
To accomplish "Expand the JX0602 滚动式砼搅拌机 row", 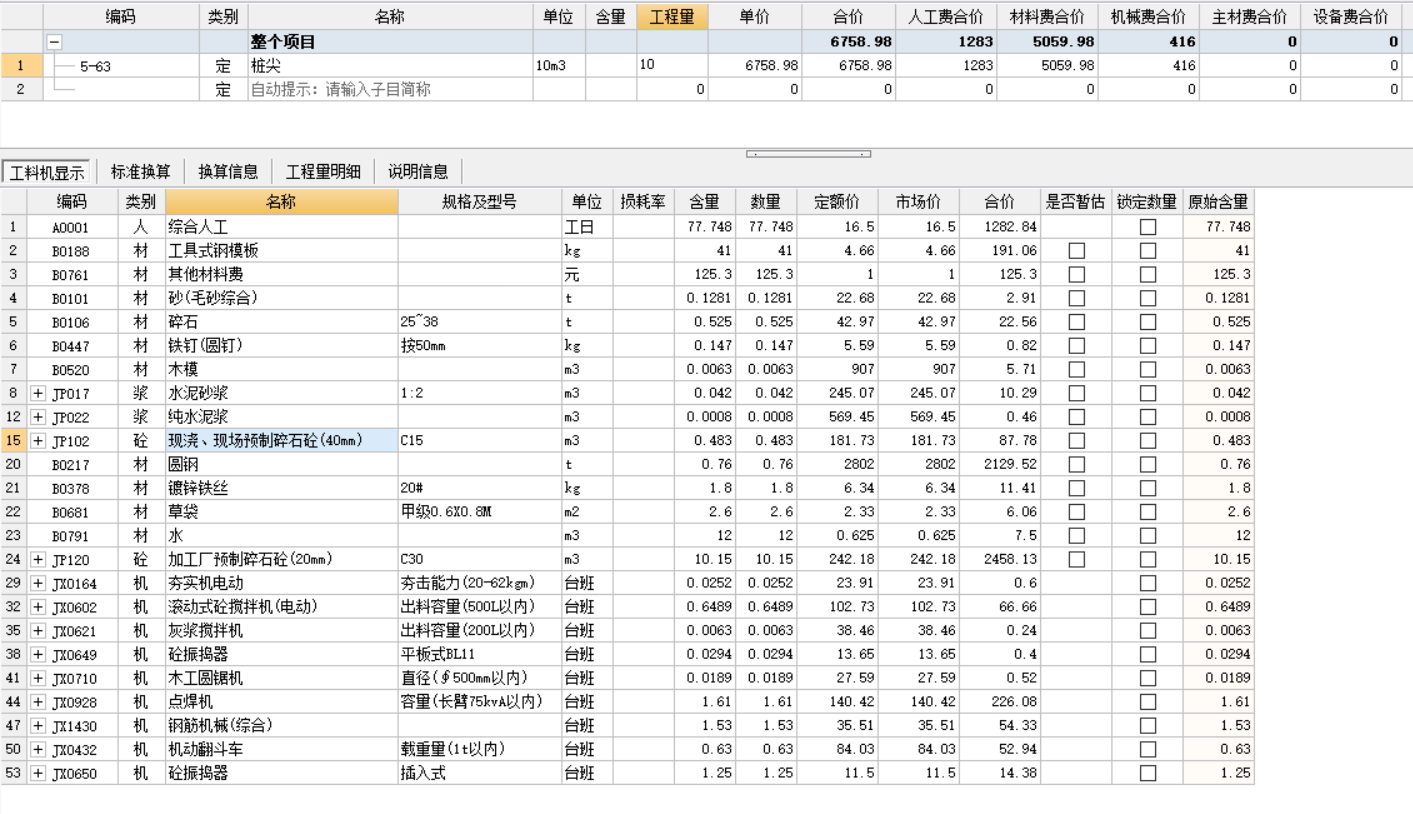I will tap(39, 607).
